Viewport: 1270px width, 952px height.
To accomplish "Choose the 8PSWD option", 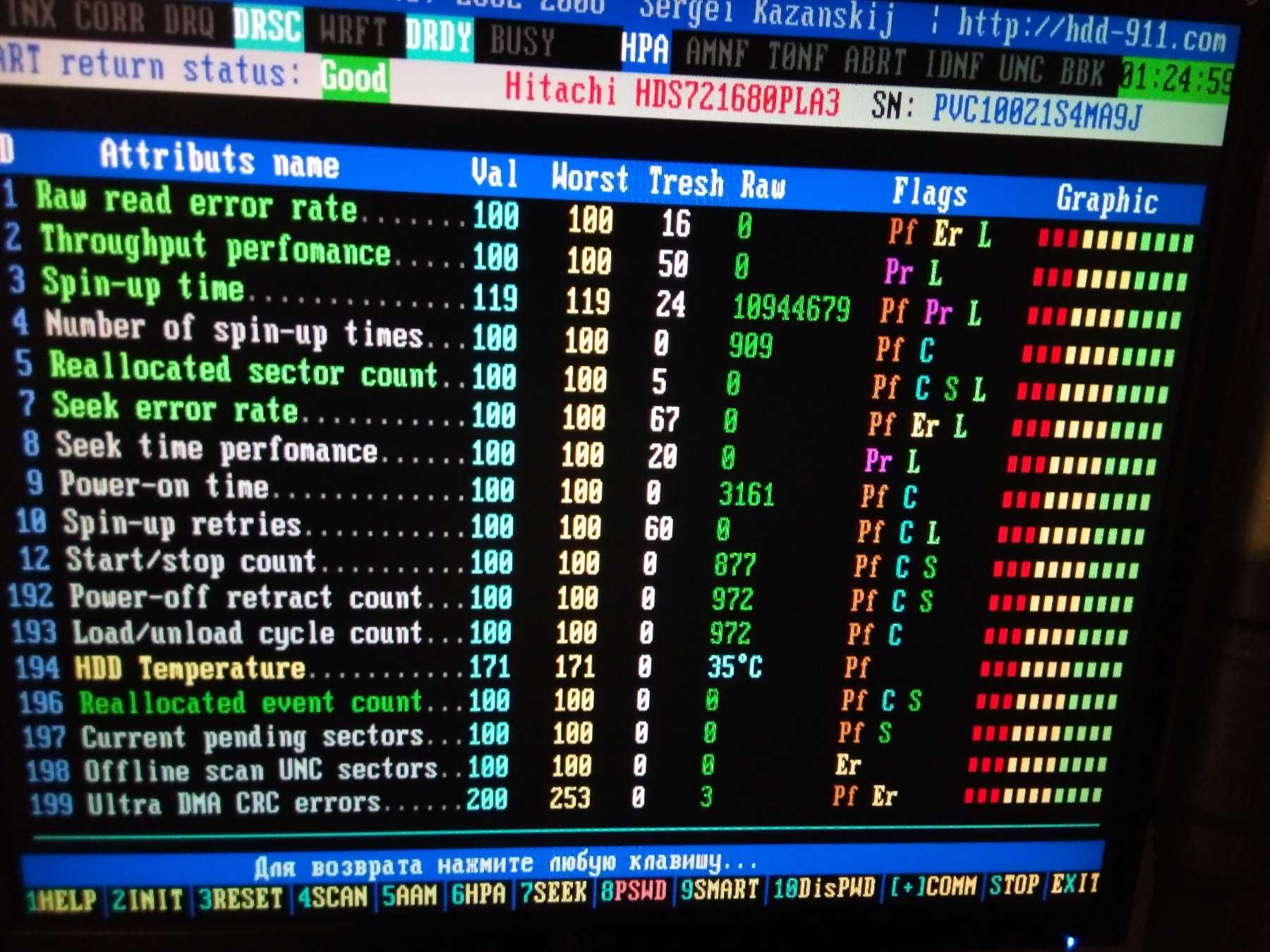I will 633,891.
